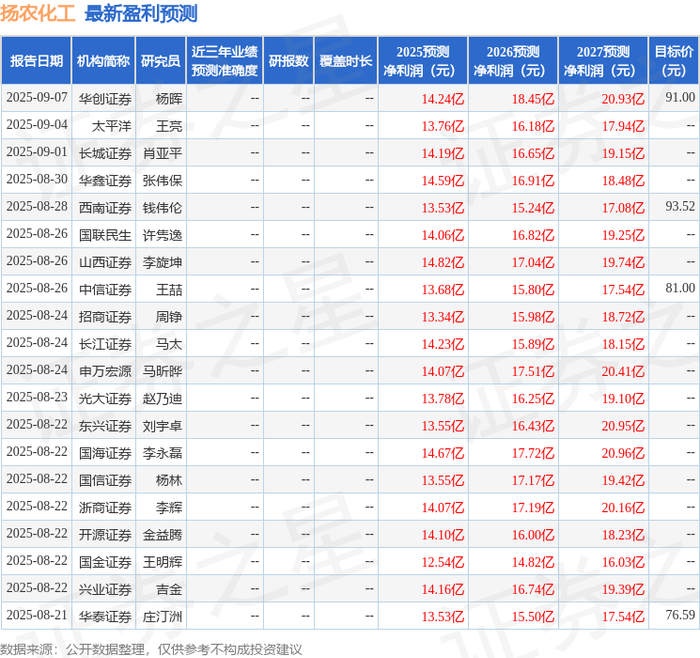Click analyst name 马昕晔
The height and width of the screenshot is (658, 700).
coord(162,371)
